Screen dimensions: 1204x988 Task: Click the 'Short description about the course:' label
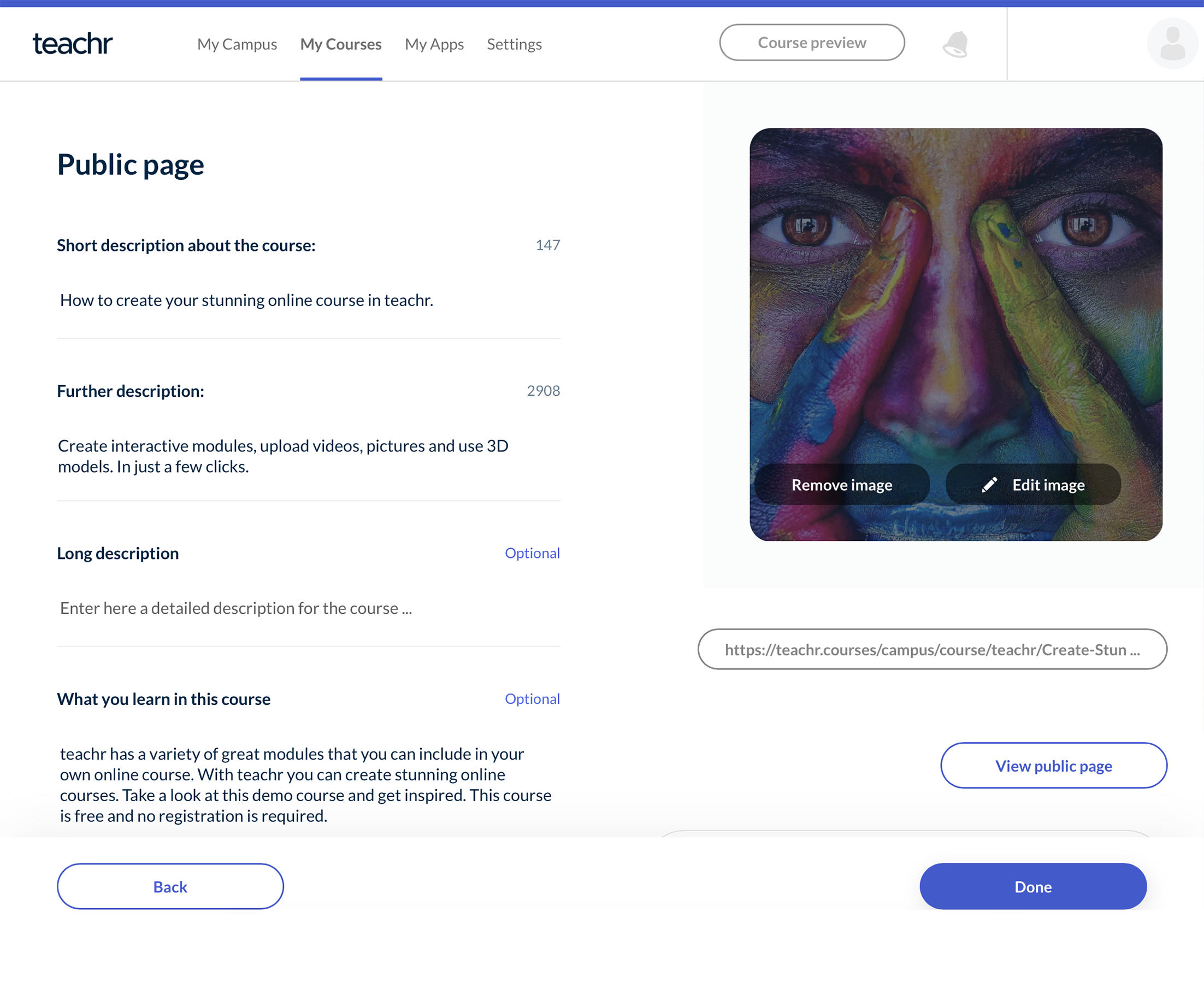tap(186, 245)
